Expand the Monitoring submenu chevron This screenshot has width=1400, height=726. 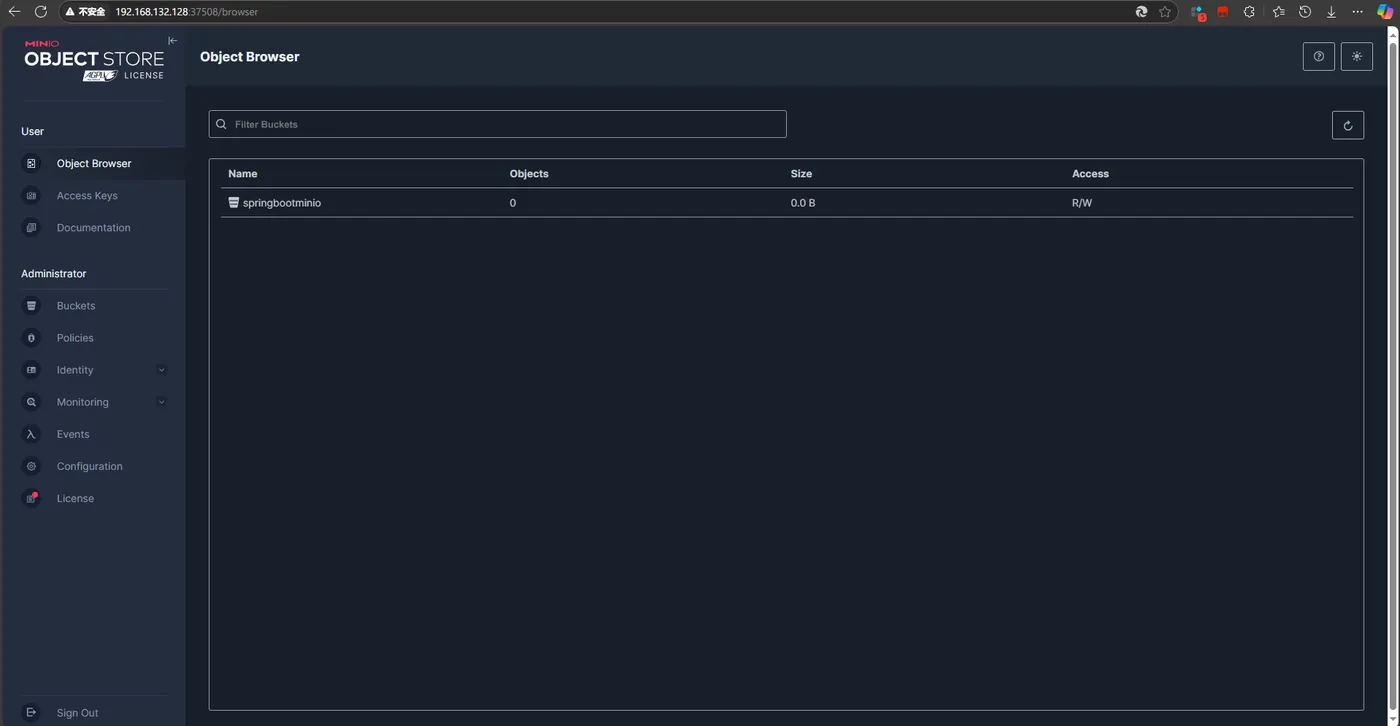point(161,402)
